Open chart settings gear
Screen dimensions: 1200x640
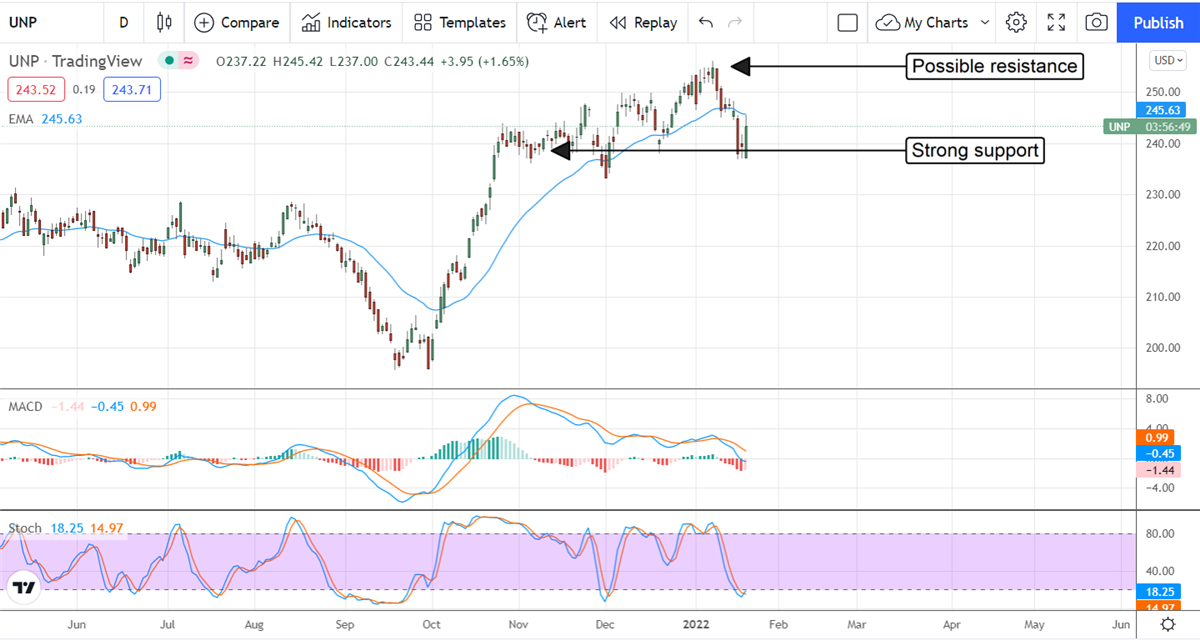tap(1016, 22)
